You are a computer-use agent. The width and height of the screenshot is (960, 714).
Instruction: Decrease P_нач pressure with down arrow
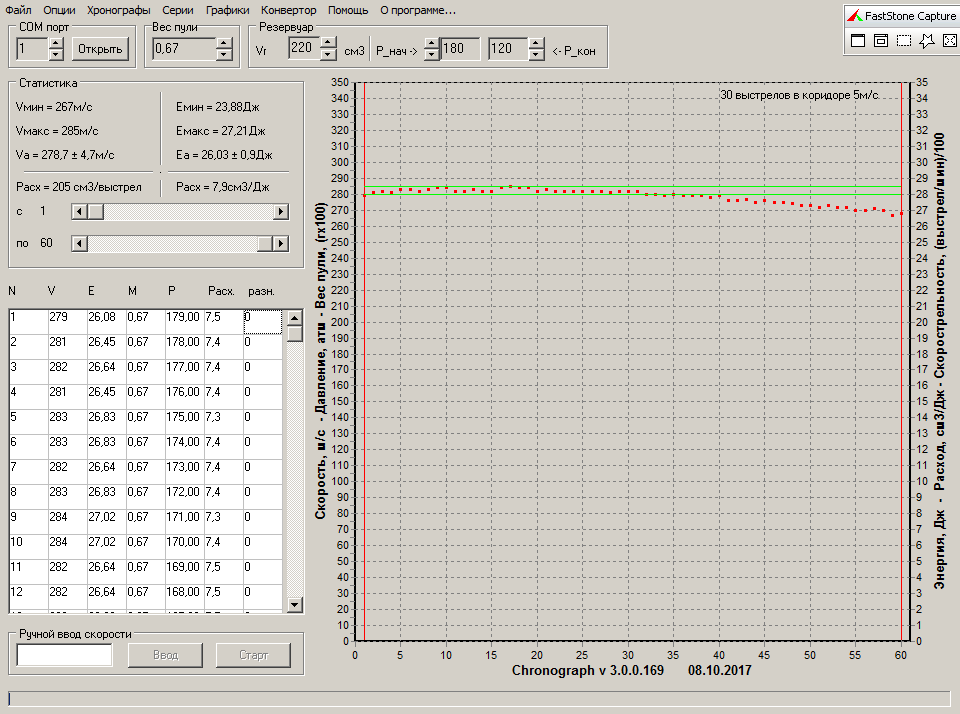tap(432, 54)
